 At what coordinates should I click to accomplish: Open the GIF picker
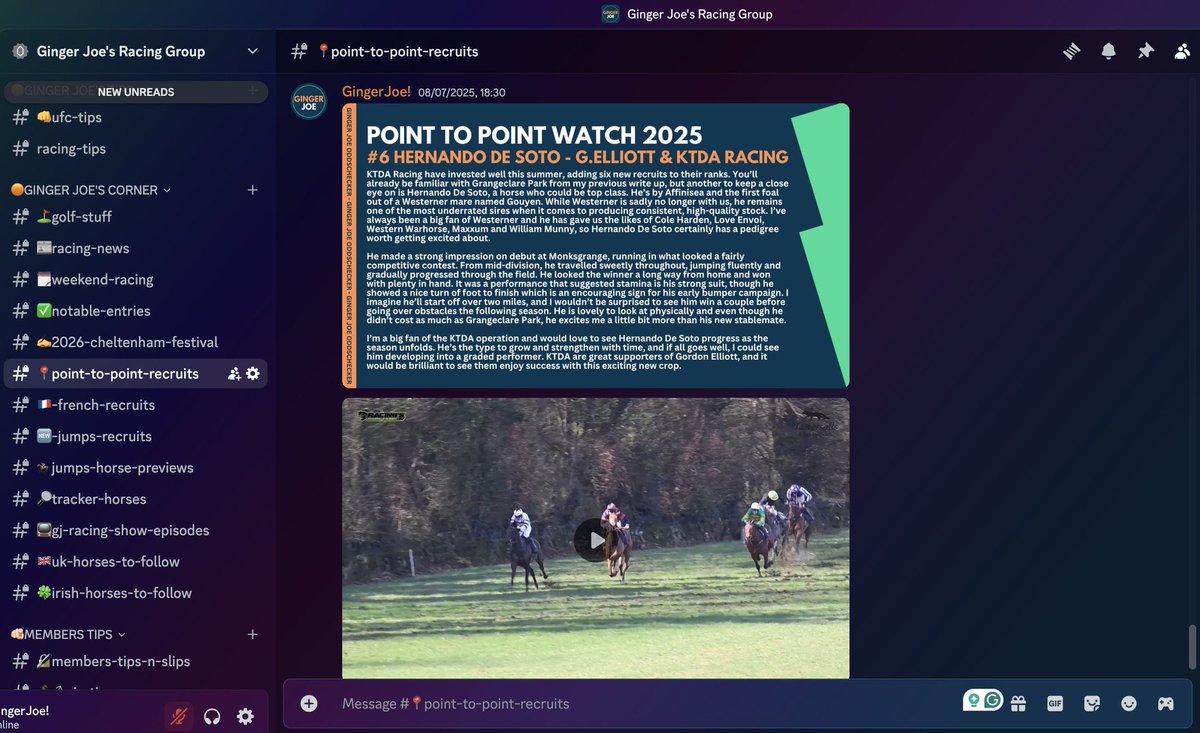pyautogui.click(x=1055, y=704)
